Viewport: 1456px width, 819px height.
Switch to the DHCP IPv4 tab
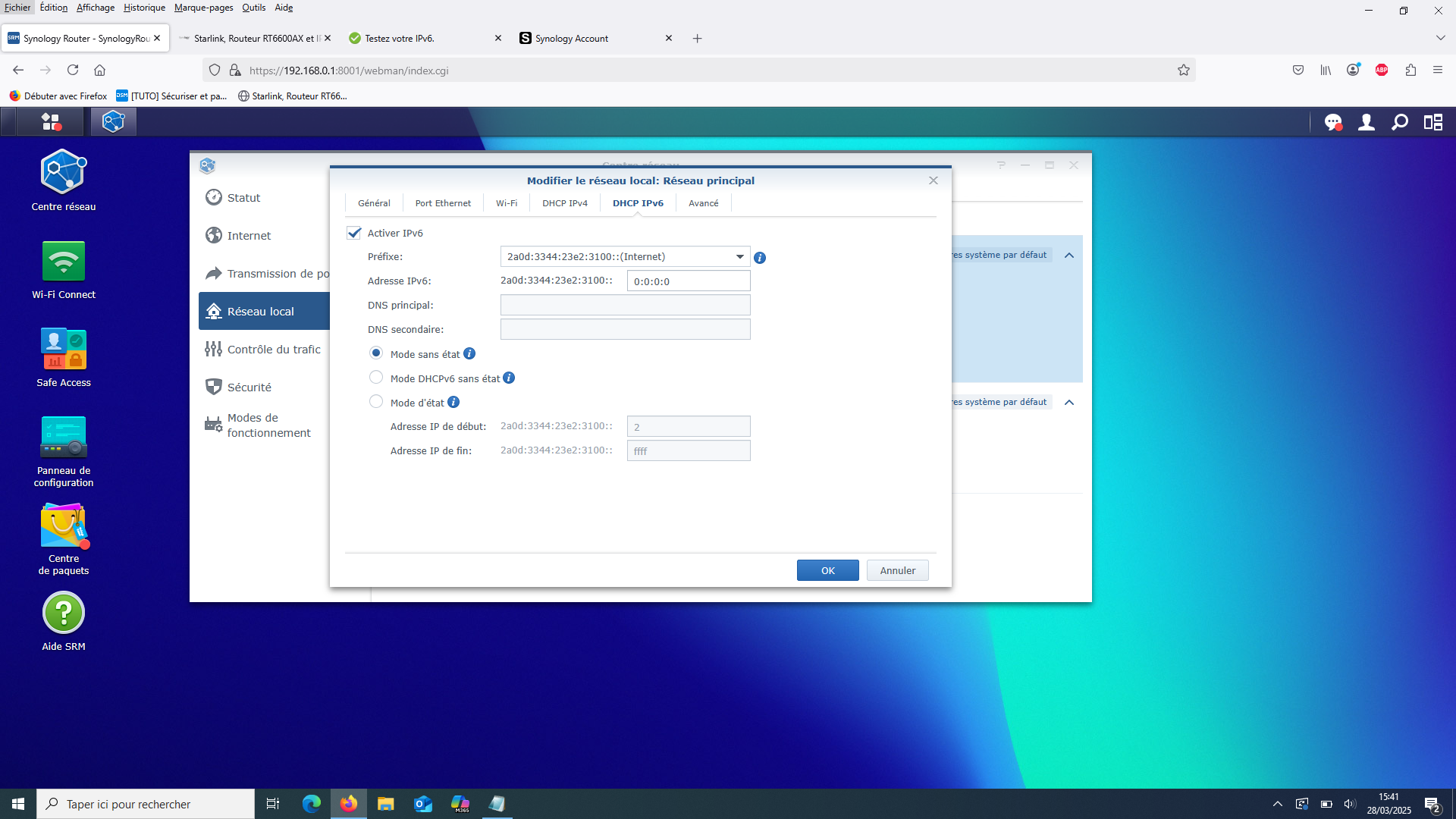[565, 203]
